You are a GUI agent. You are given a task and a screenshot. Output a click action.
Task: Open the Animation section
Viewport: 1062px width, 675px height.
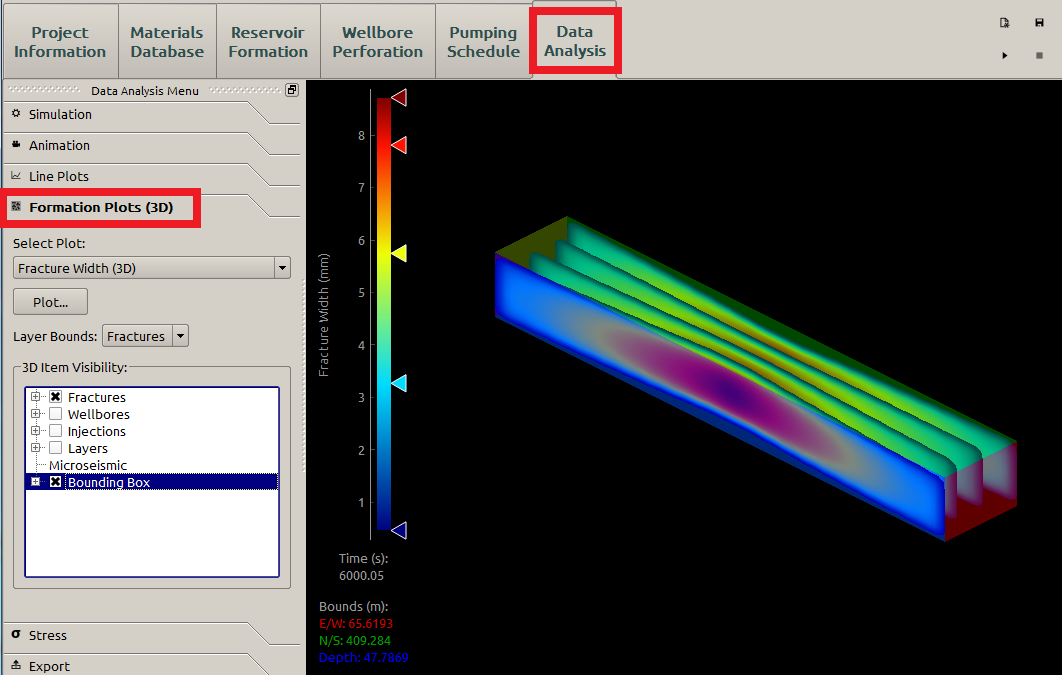[60, 146]
